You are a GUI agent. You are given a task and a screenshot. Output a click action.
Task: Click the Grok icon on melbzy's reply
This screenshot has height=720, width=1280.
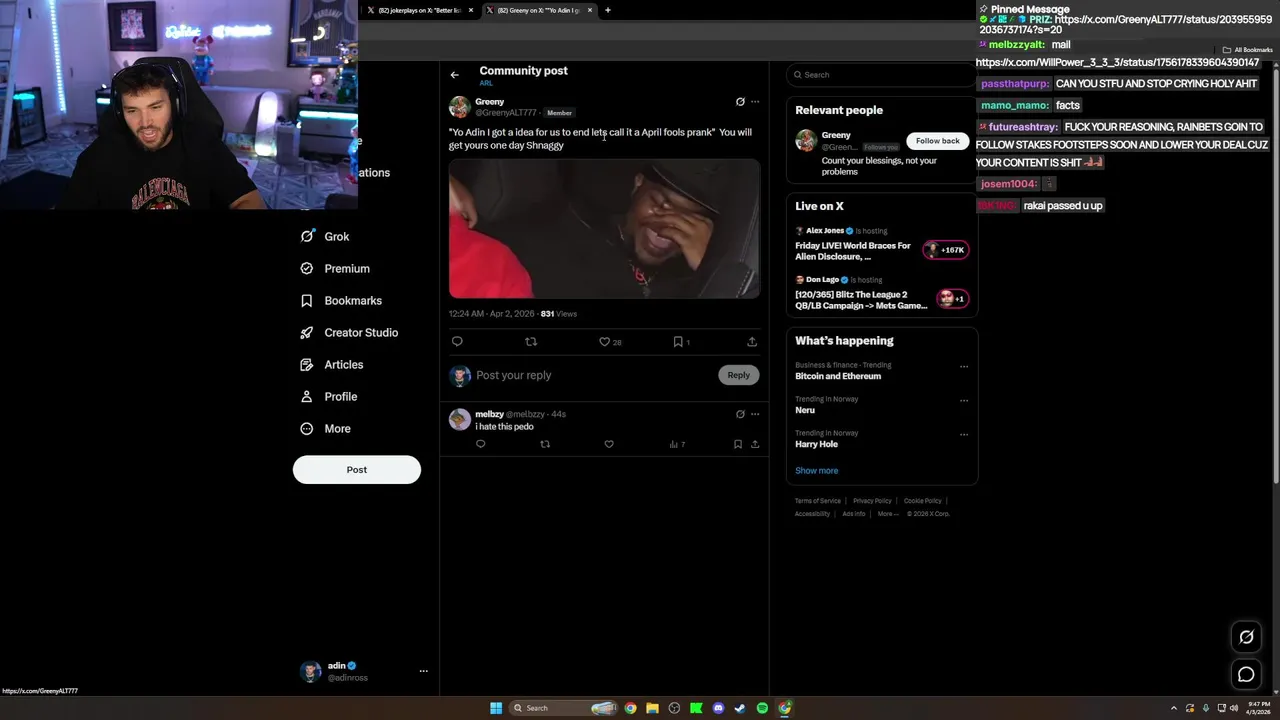click(x=740, y=414)
